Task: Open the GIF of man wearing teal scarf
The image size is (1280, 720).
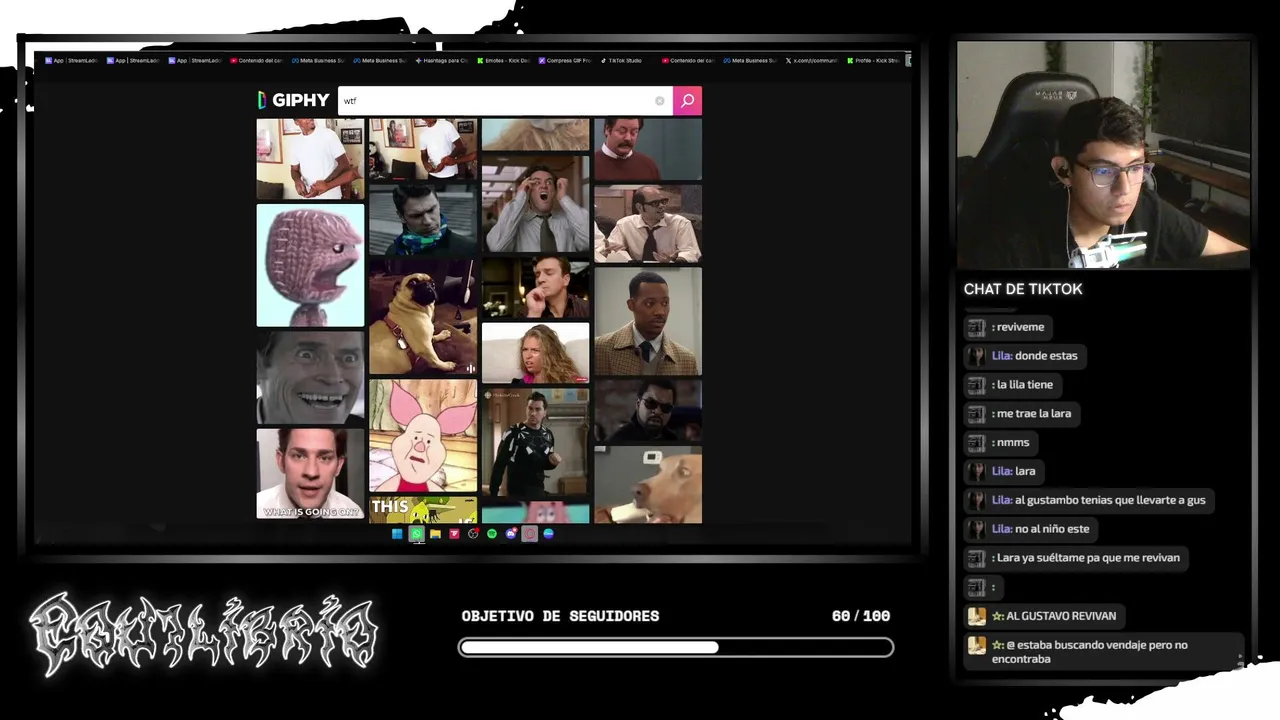Action: [x=423, y=220]
